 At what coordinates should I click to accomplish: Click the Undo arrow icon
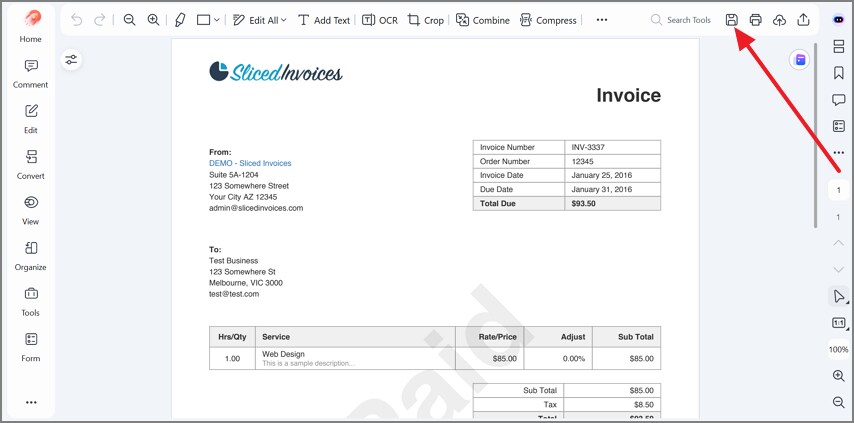click(x=77, y=20)
